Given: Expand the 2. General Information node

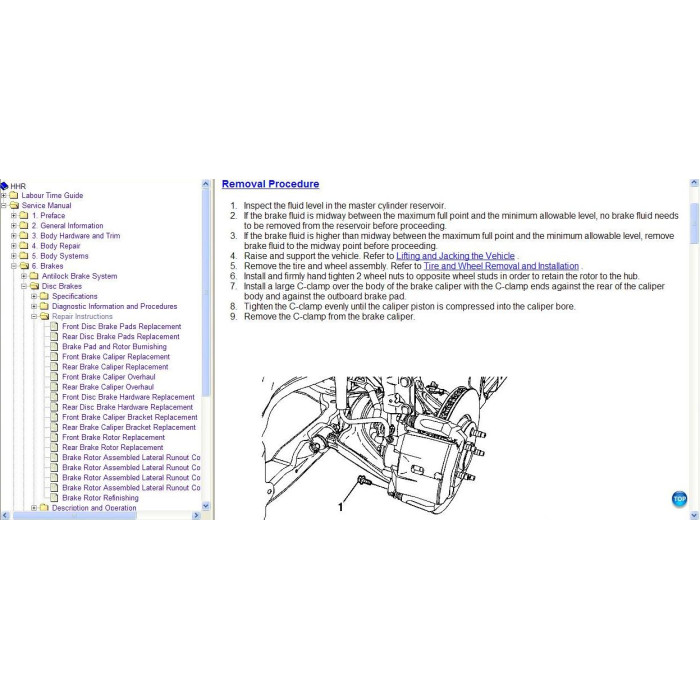Looking at the screenshot, I should tap(14, 225).
